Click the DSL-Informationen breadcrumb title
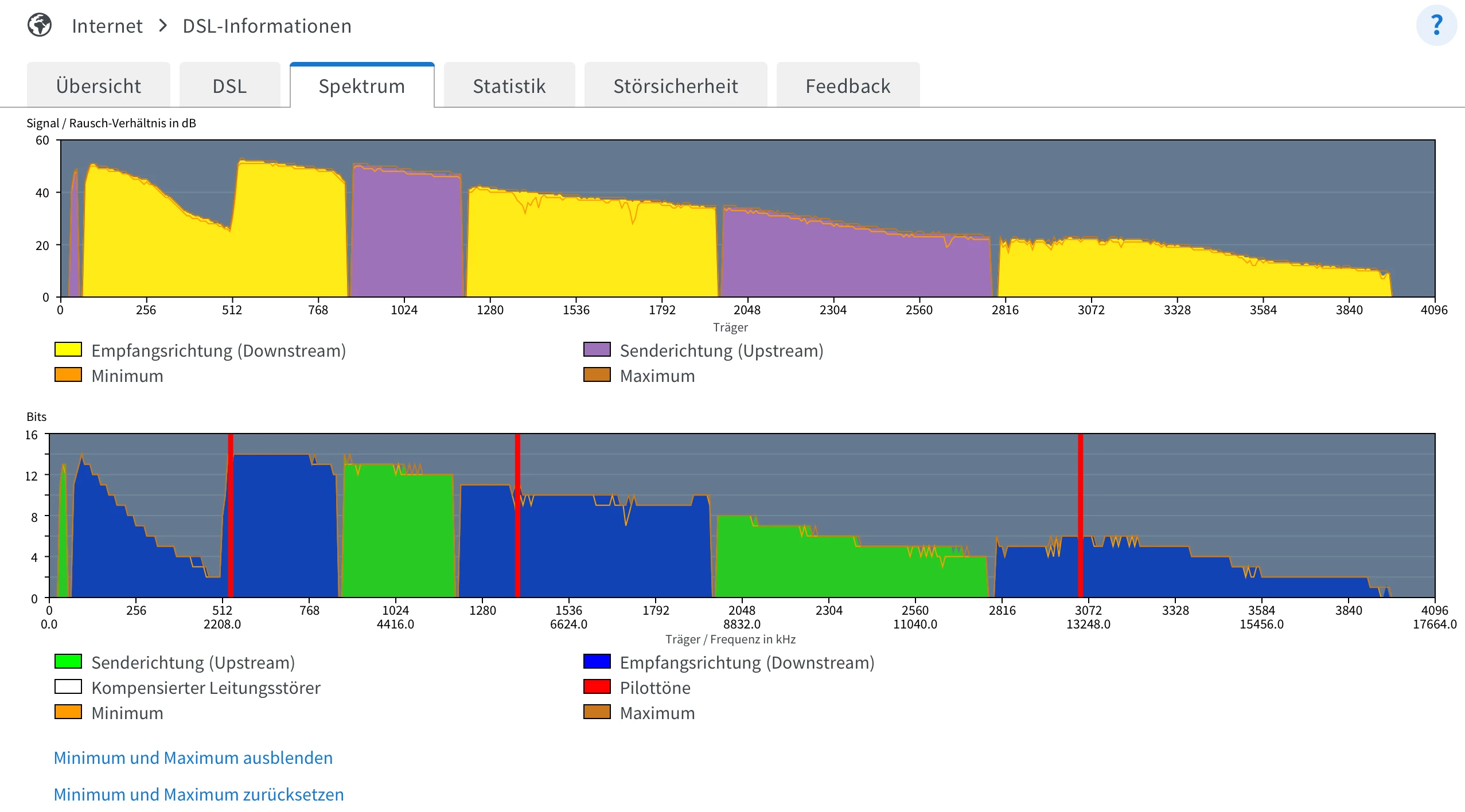 click(267, 26)
